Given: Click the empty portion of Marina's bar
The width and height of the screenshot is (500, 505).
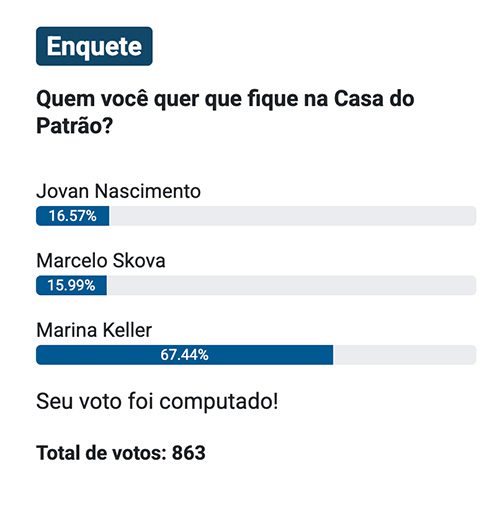Looking at the screenshot, I should (x=404, y=355).
